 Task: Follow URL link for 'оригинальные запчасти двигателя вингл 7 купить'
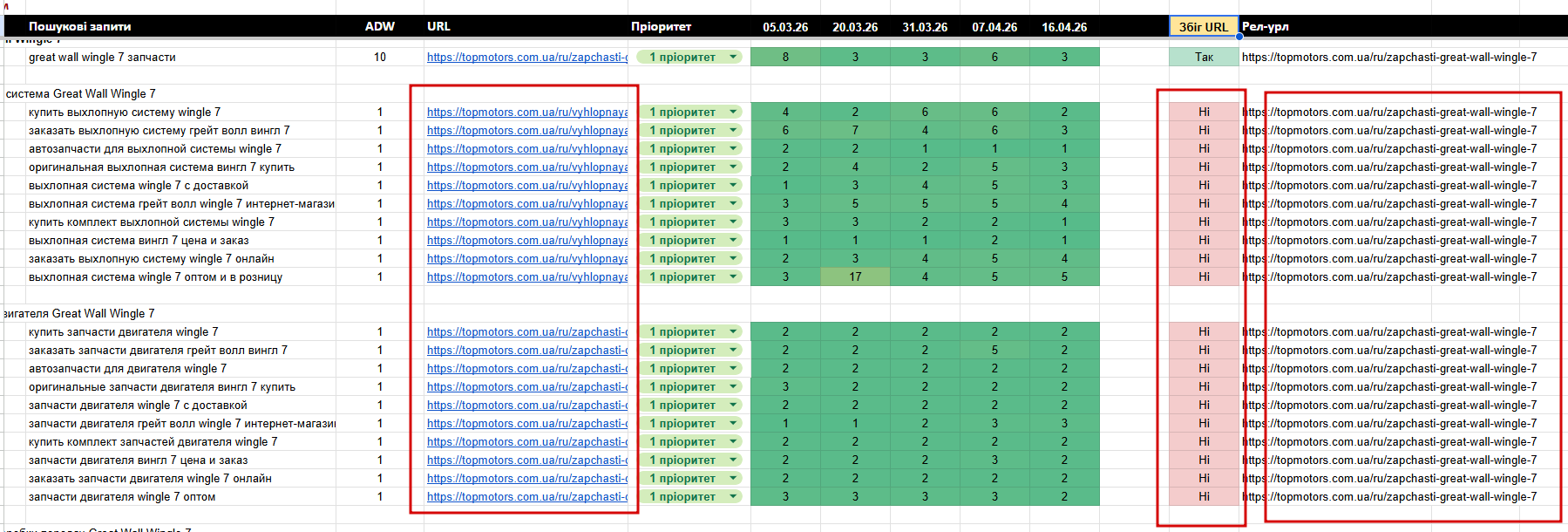[526, 386]
